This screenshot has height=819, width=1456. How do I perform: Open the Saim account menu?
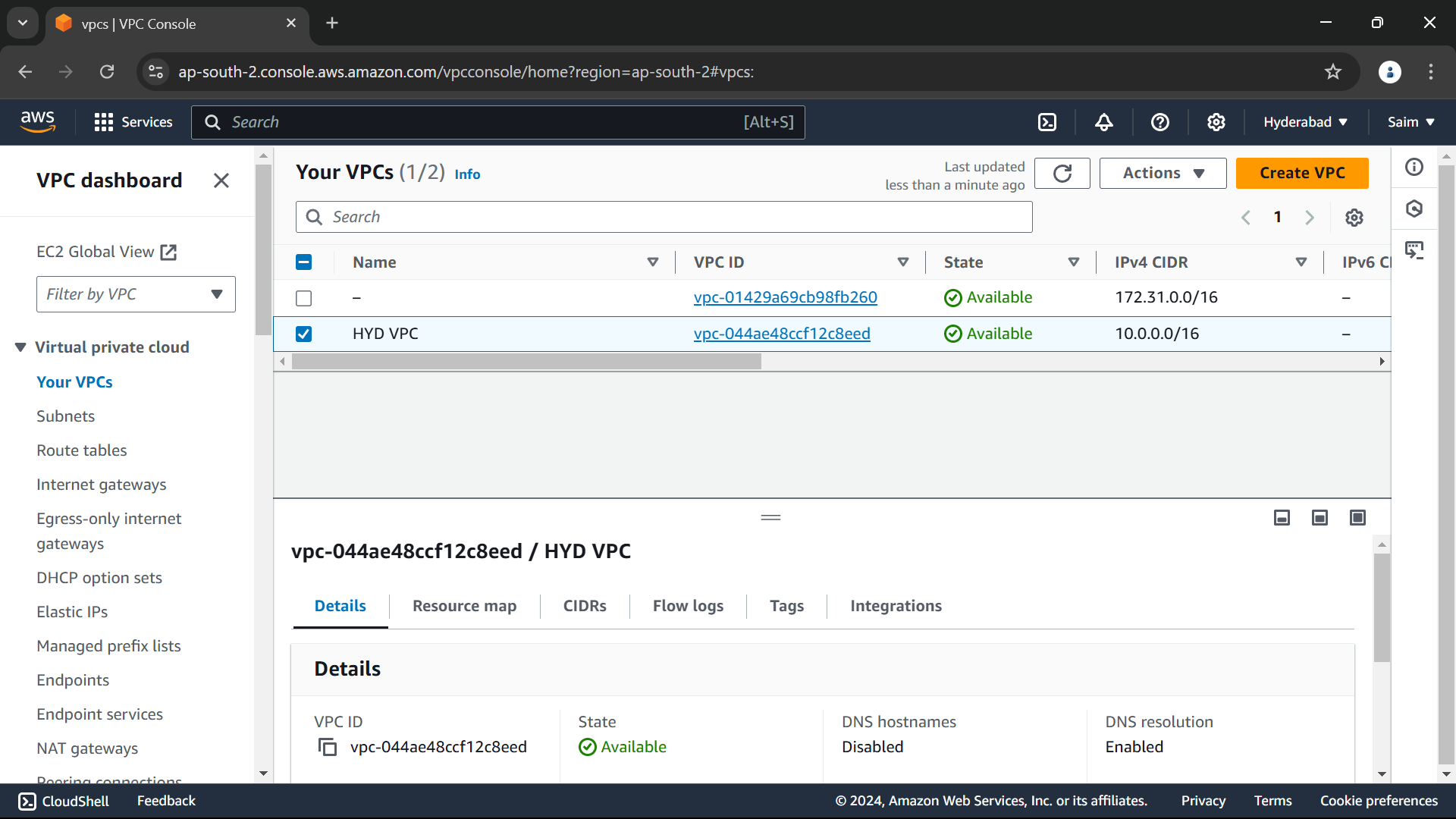pyautogui.click(x=1410, y=122)
